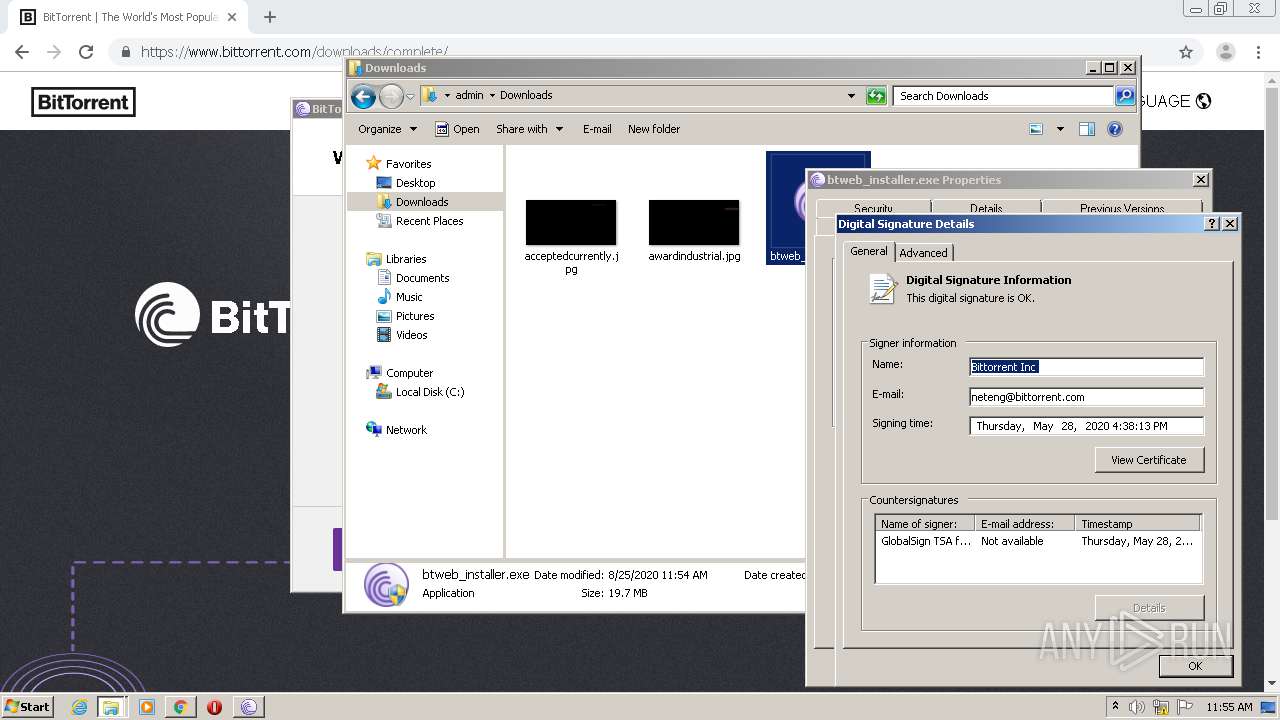Open a new Chrome tab

pyautogui.click(x=269, y=17)
